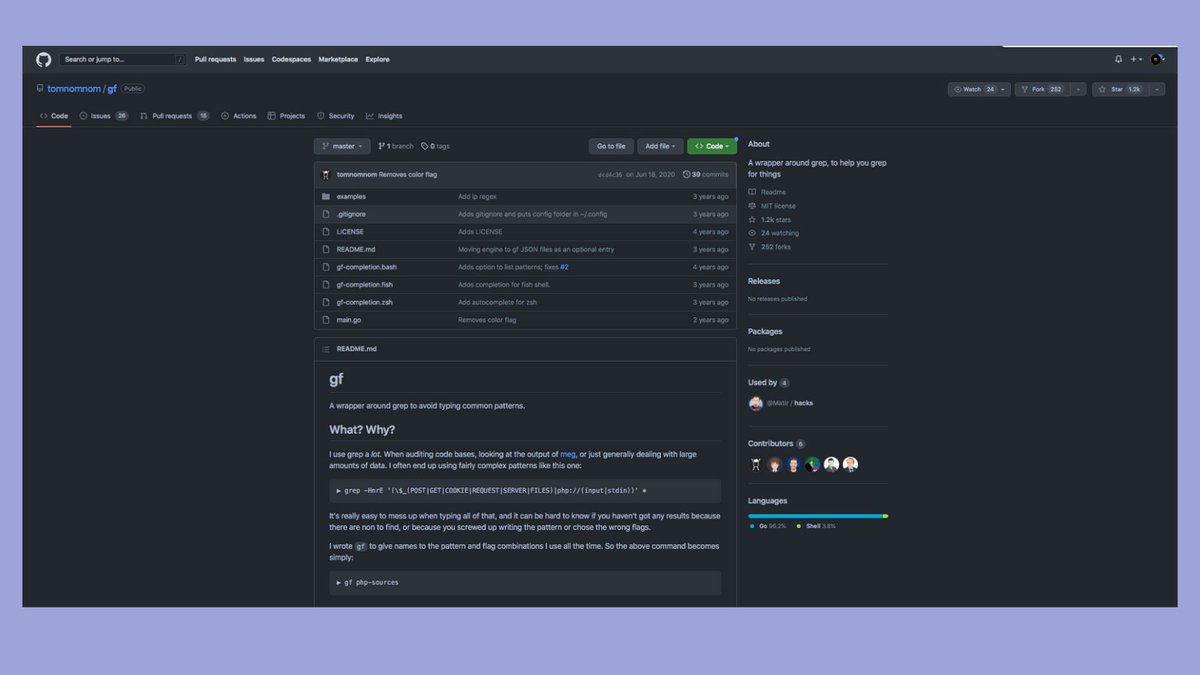The height and width of the screenshot is (675, 1200).
Task: Open gf-completion.fish file
Action: 365,285
